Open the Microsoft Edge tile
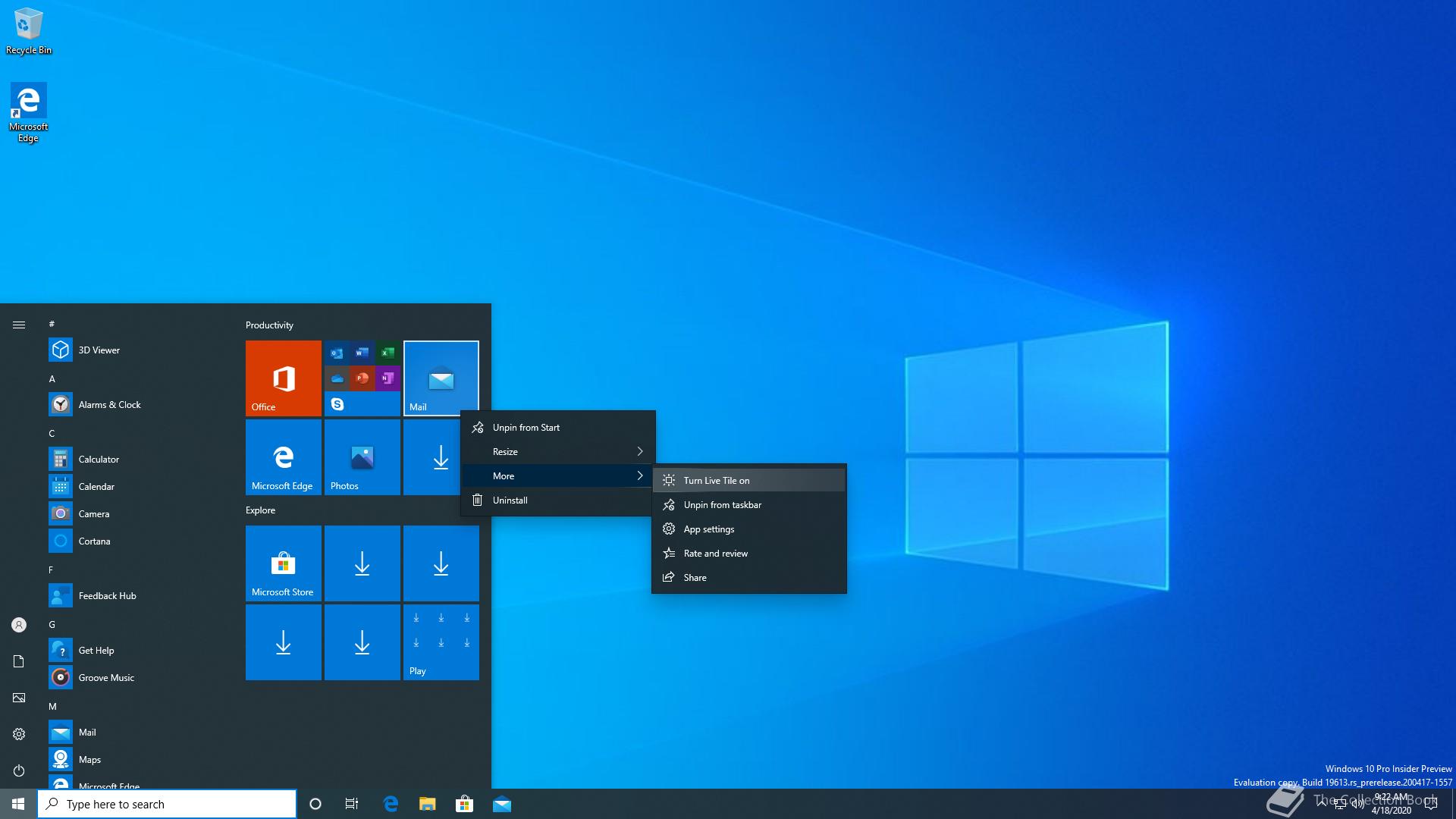 (x=284, y=457)
